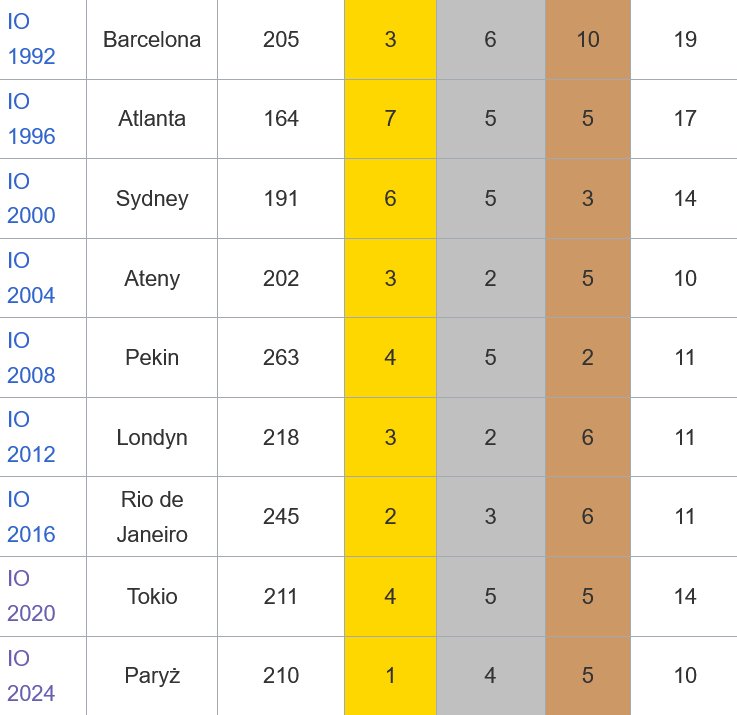Select the bronze cell showing 10 for Barcelona

(588, 39)
